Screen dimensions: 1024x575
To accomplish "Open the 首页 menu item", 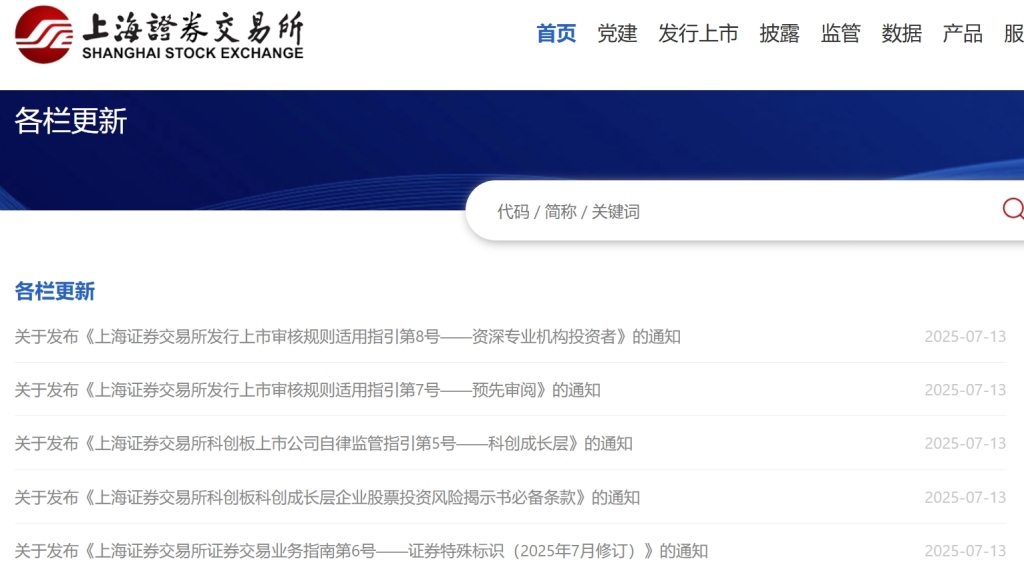I will point(556,33).
